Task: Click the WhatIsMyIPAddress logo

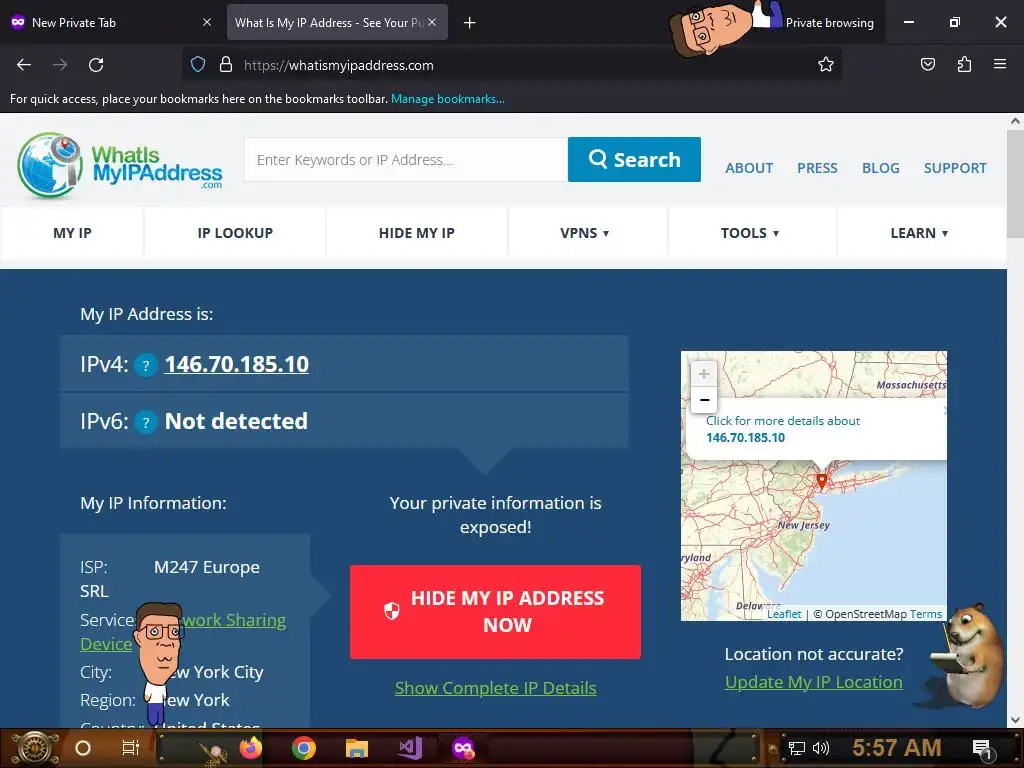Action: tap(120, 166)
